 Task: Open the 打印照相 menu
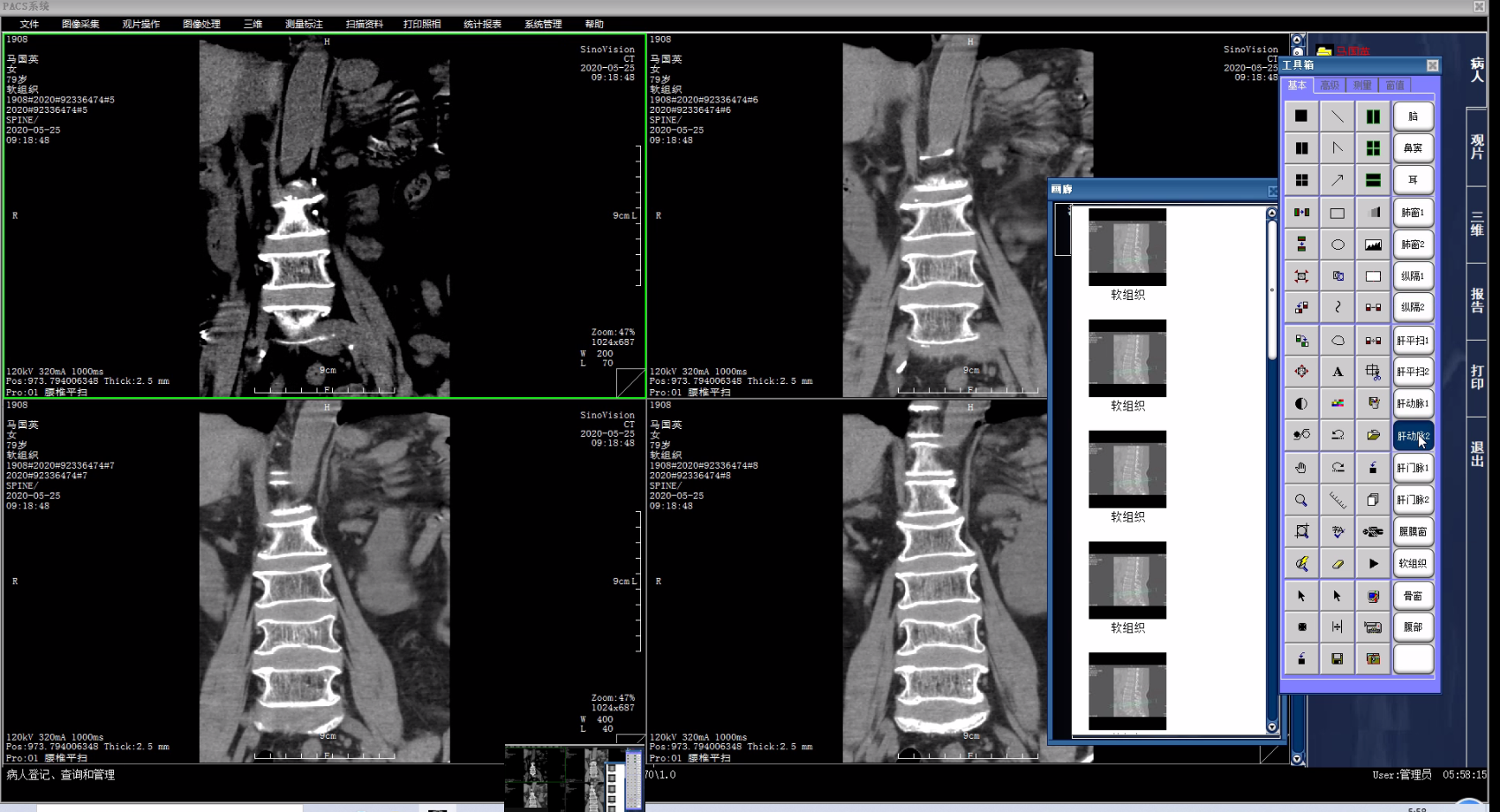point(422,24)
